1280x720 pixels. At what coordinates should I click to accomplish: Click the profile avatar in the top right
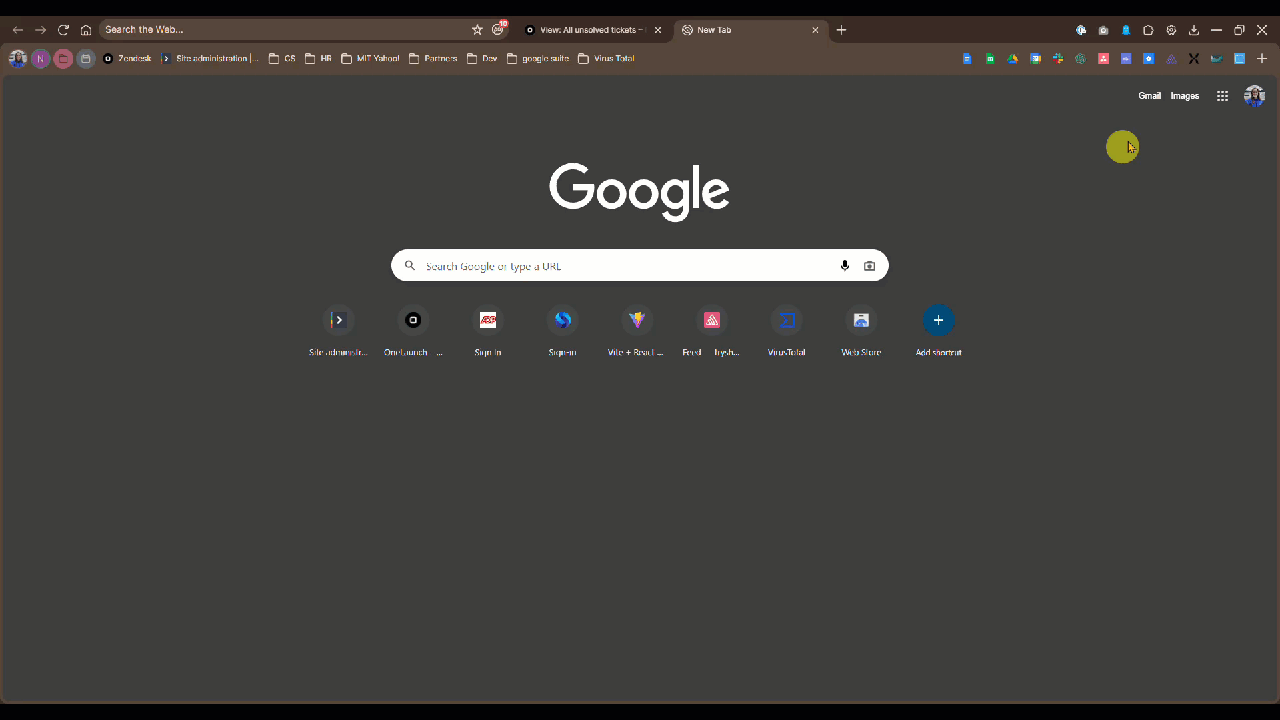(x=1254, y=95)
